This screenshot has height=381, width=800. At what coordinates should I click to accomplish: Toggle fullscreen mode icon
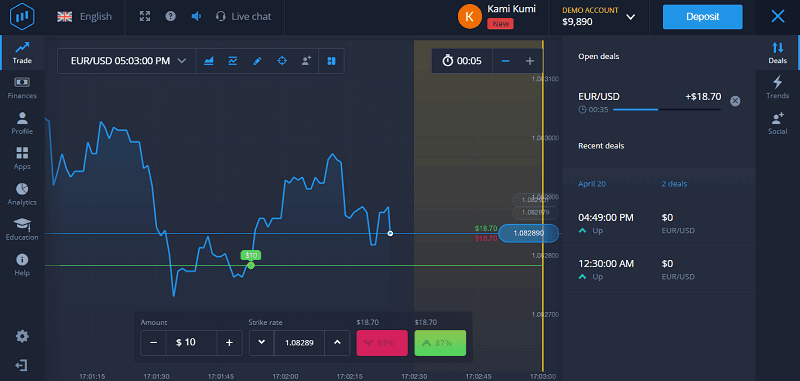[x=145, y=16]
